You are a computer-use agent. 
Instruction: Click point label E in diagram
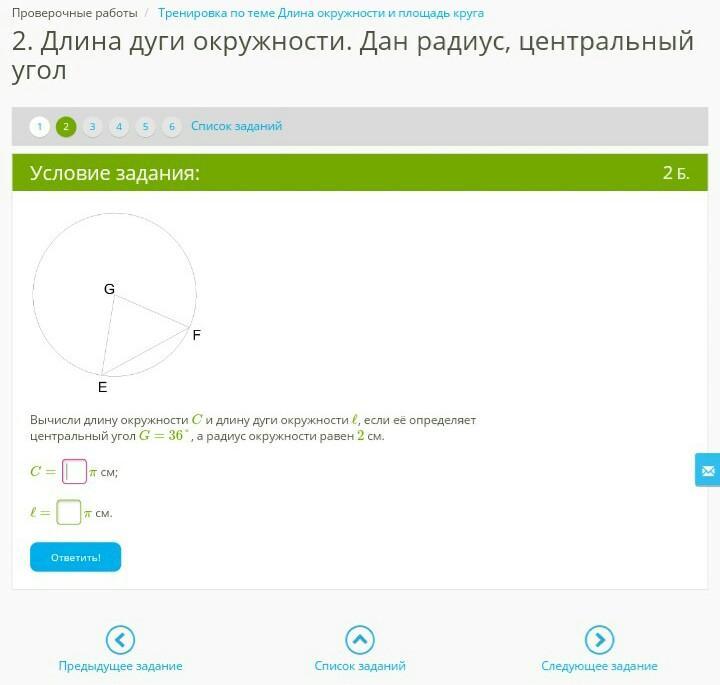coord(102,387)
